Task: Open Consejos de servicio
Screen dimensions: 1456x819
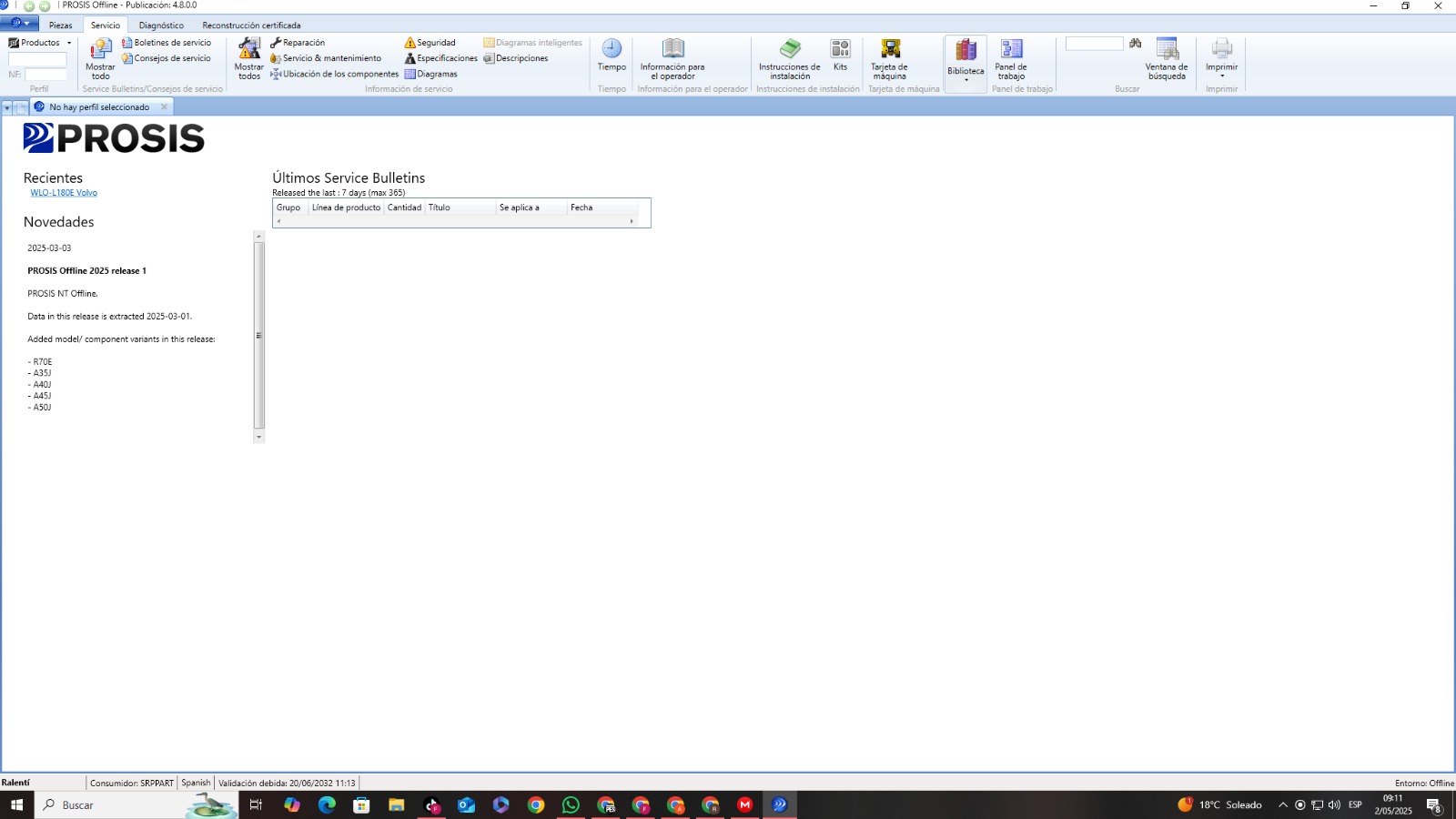Action: click(167, 58)
